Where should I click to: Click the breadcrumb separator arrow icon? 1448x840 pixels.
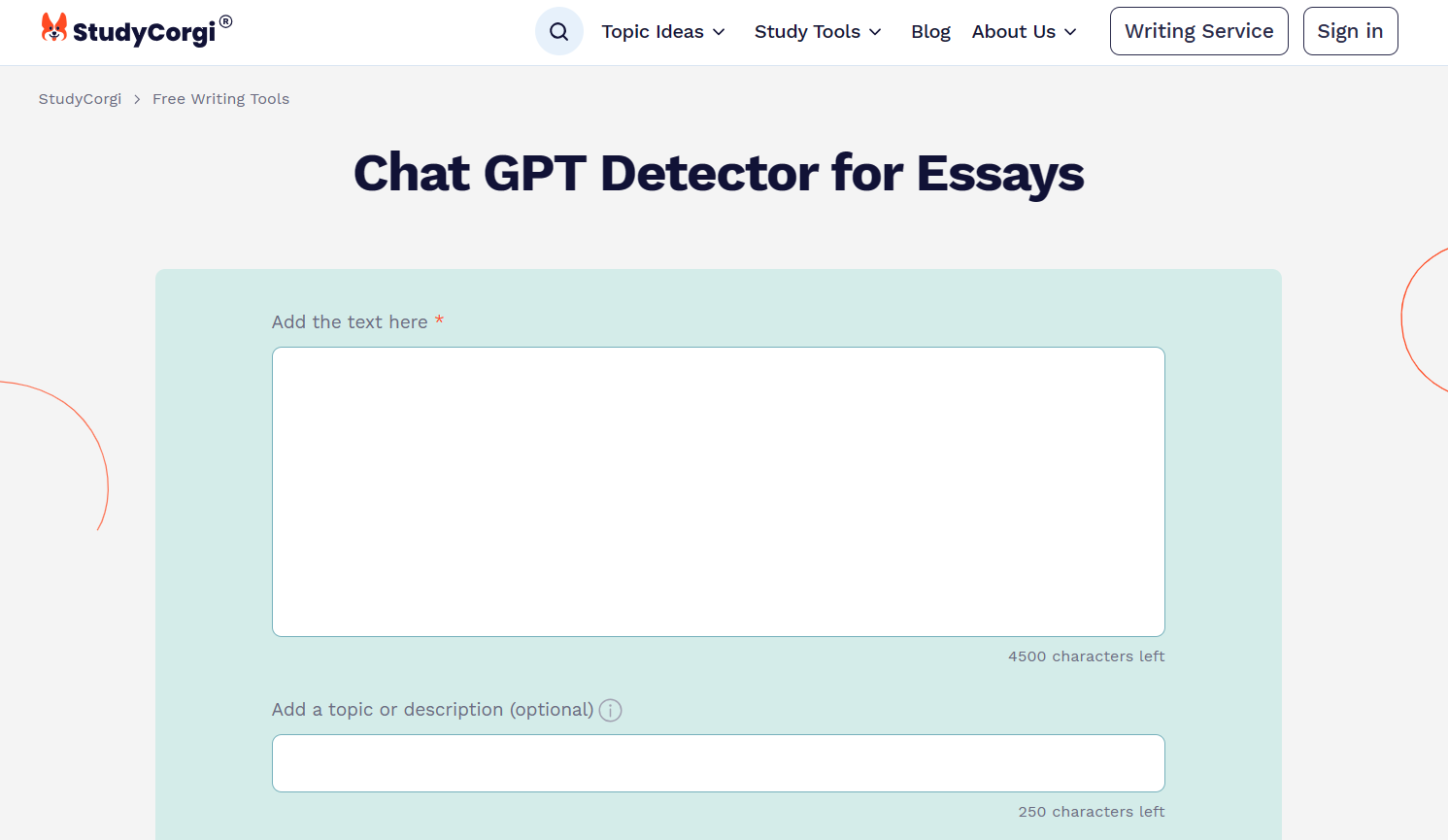(x=137, y=99)
